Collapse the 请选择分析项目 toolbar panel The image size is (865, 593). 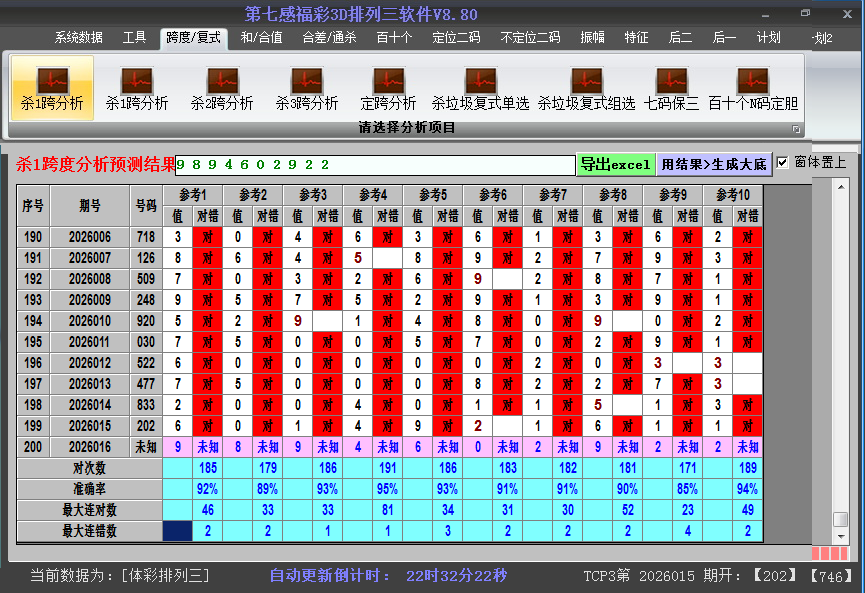click(797, 127)
